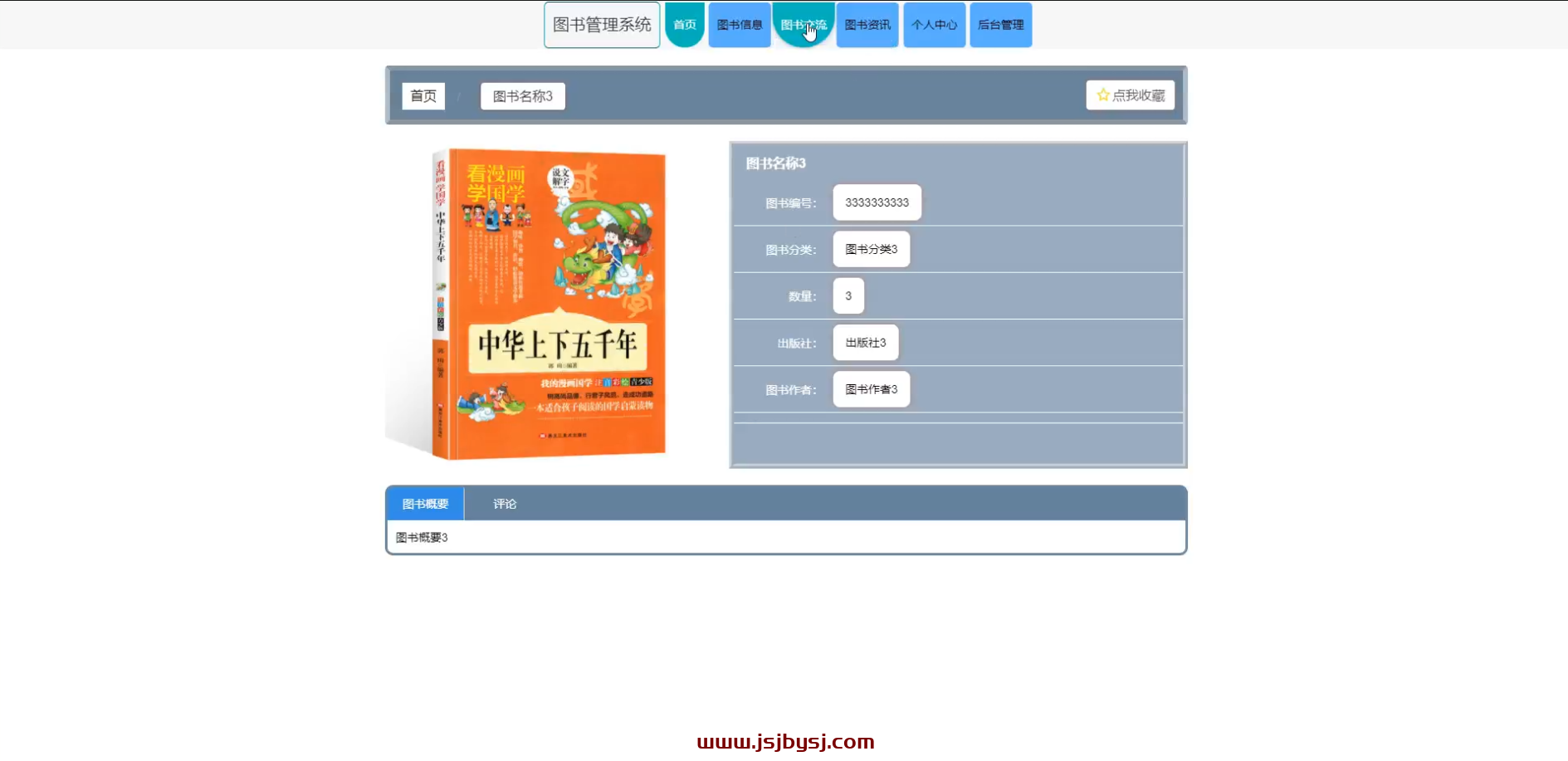Click the 图书概要3 summary text

(x=422, y=538)
